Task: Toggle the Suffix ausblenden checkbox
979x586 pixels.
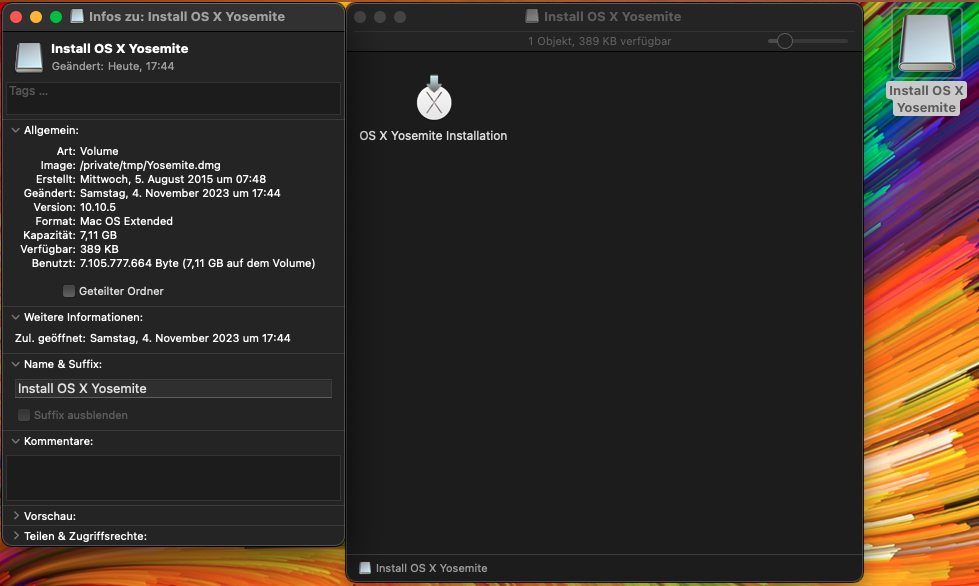Action: (x=24, y=415)
